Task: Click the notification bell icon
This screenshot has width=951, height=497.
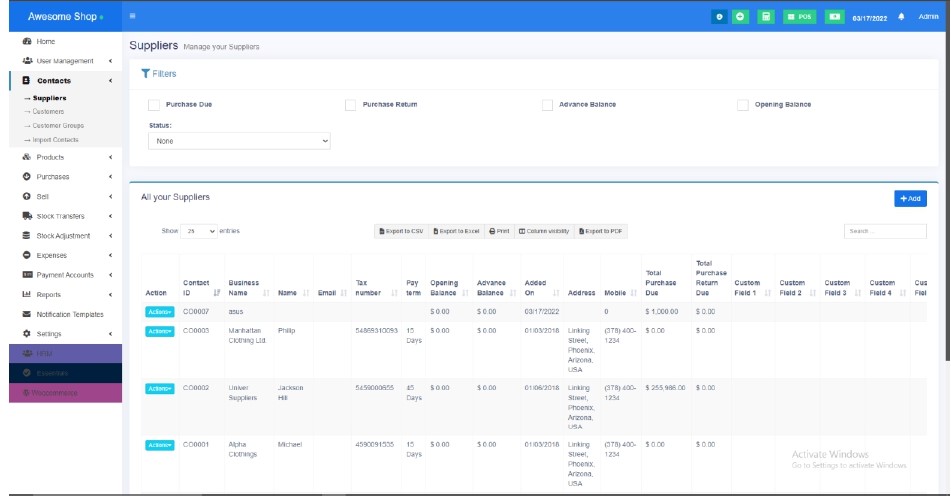Action: point(901,17)
